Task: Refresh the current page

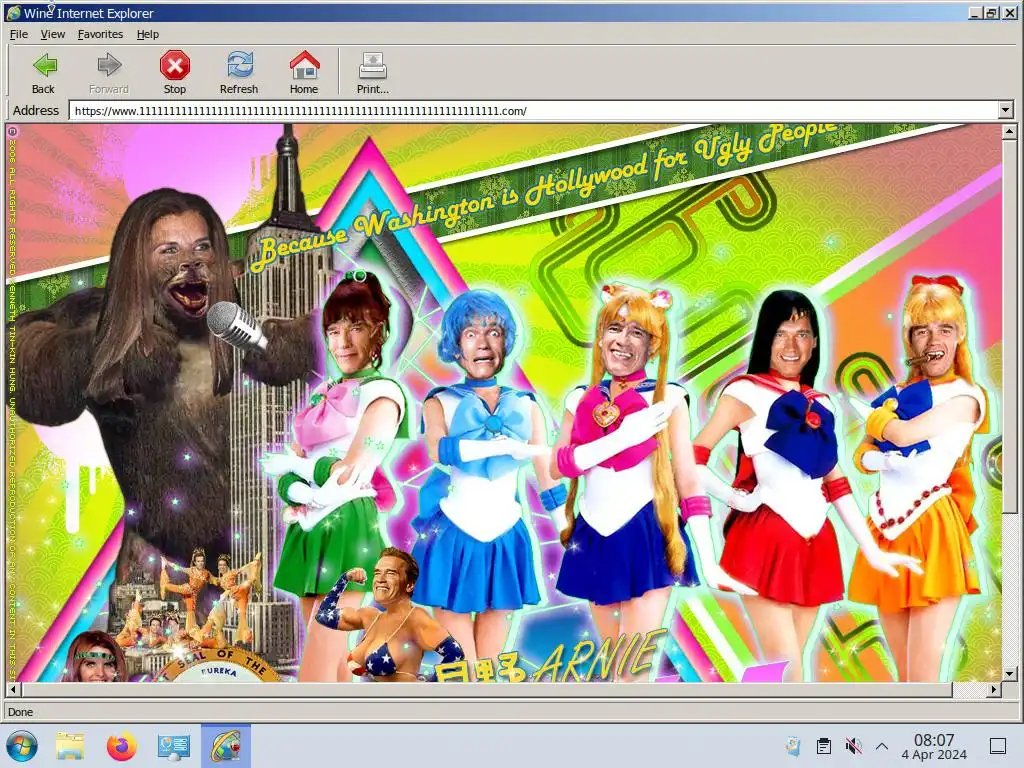Action: 239,72
